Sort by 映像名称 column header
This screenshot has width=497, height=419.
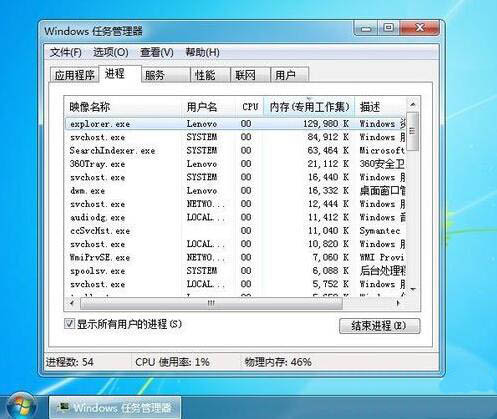point(123,107)
